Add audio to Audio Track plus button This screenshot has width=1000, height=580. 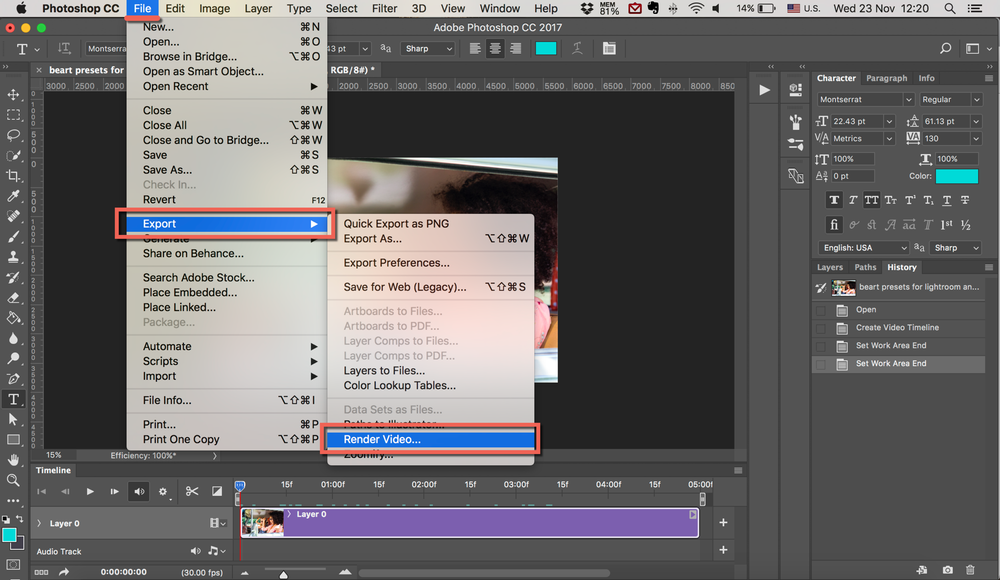pos(723,550)
